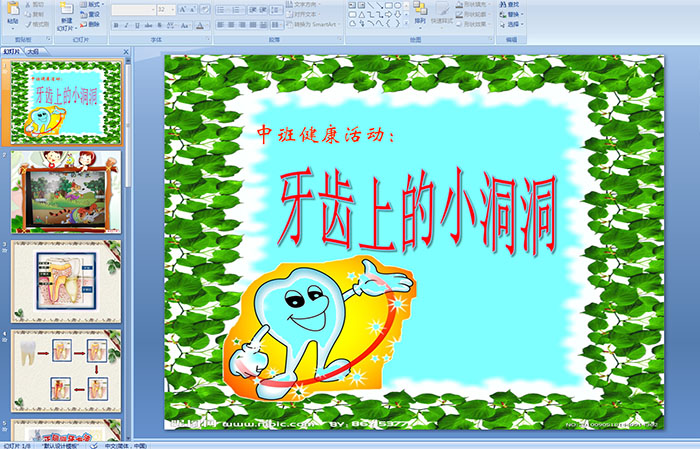Open the Align Text (对齐文本) dropdown
Screen dimensions: 700x449
pyautogui.click(x=305, y=14)
